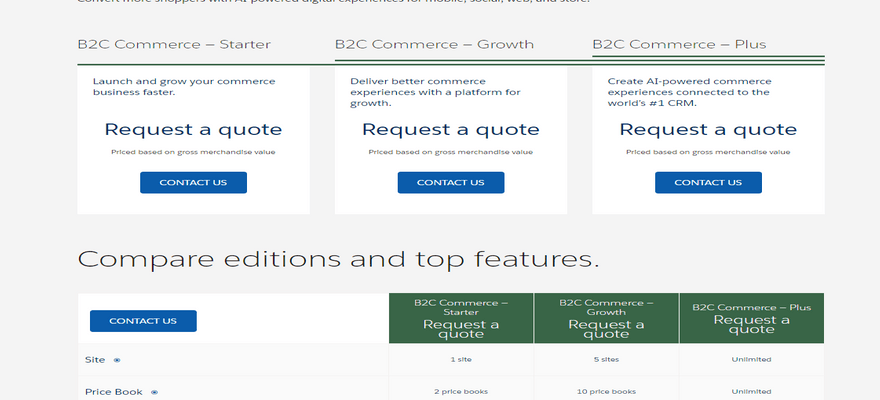Select the B2C Commerce – Starter heading
The width and height of the screenshot is (880, 400).
coord(174,44)
